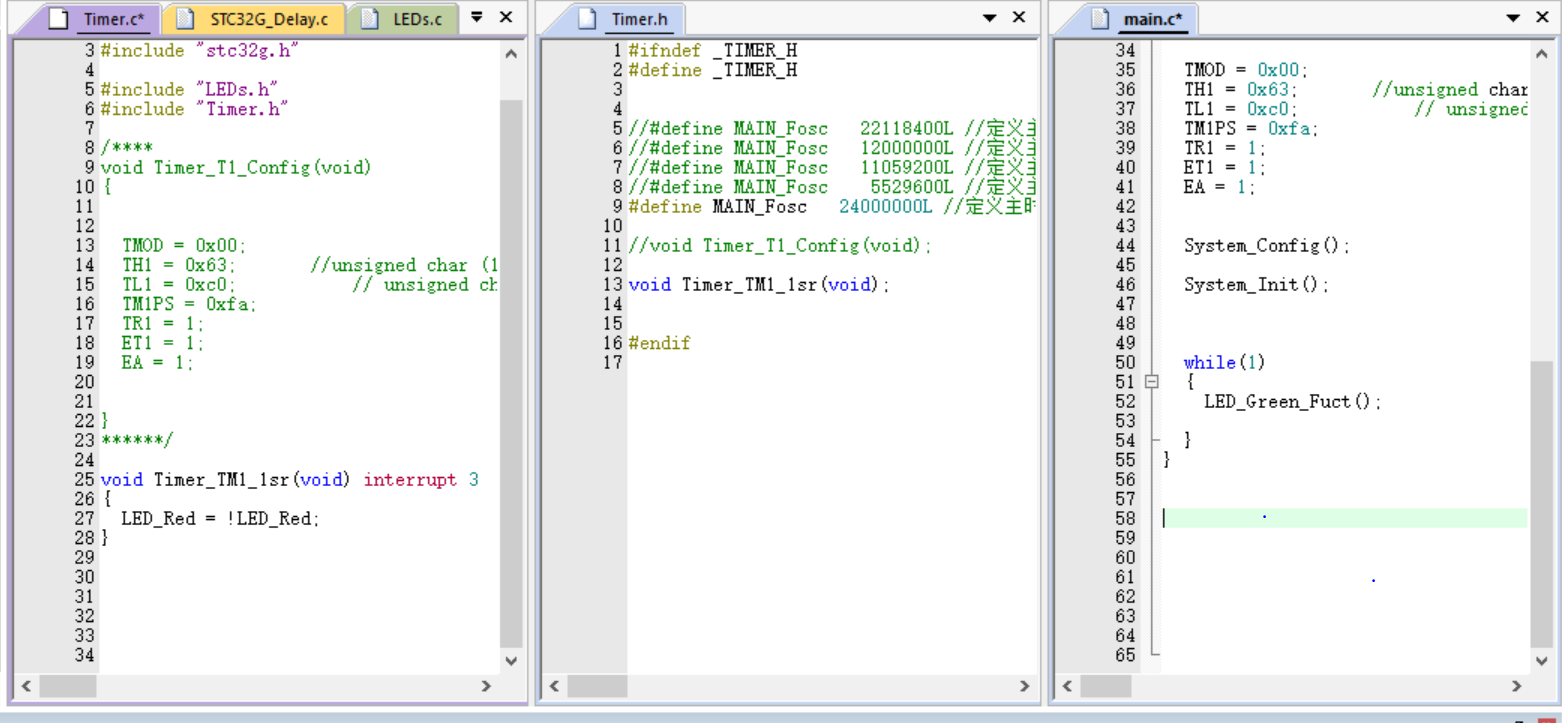Click the Timer.h tab
This screenshot has height=723, width=1562.
(639, 19)
